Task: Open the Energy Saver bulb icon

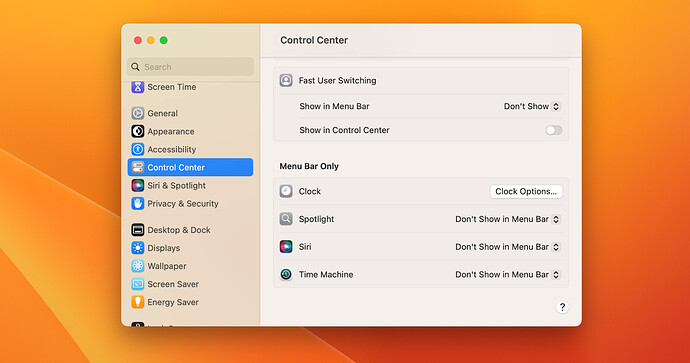Action: (138, 302)
